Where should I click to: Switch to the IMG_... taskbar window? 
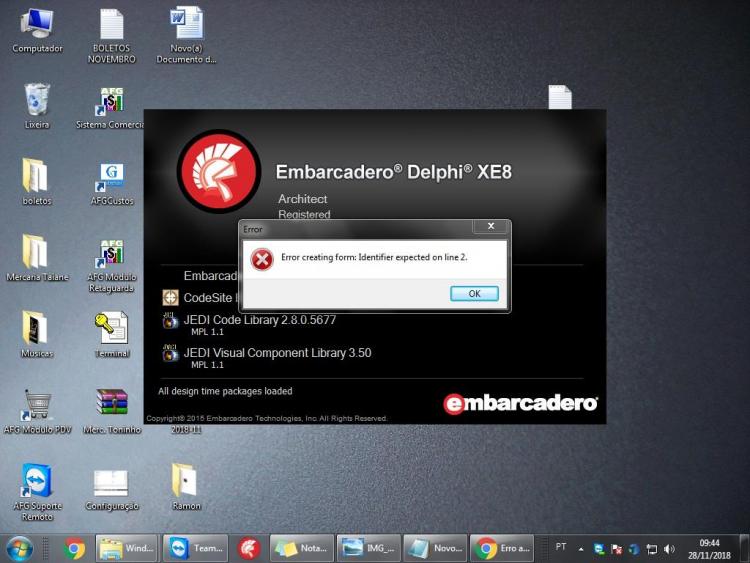coord(368,549)
